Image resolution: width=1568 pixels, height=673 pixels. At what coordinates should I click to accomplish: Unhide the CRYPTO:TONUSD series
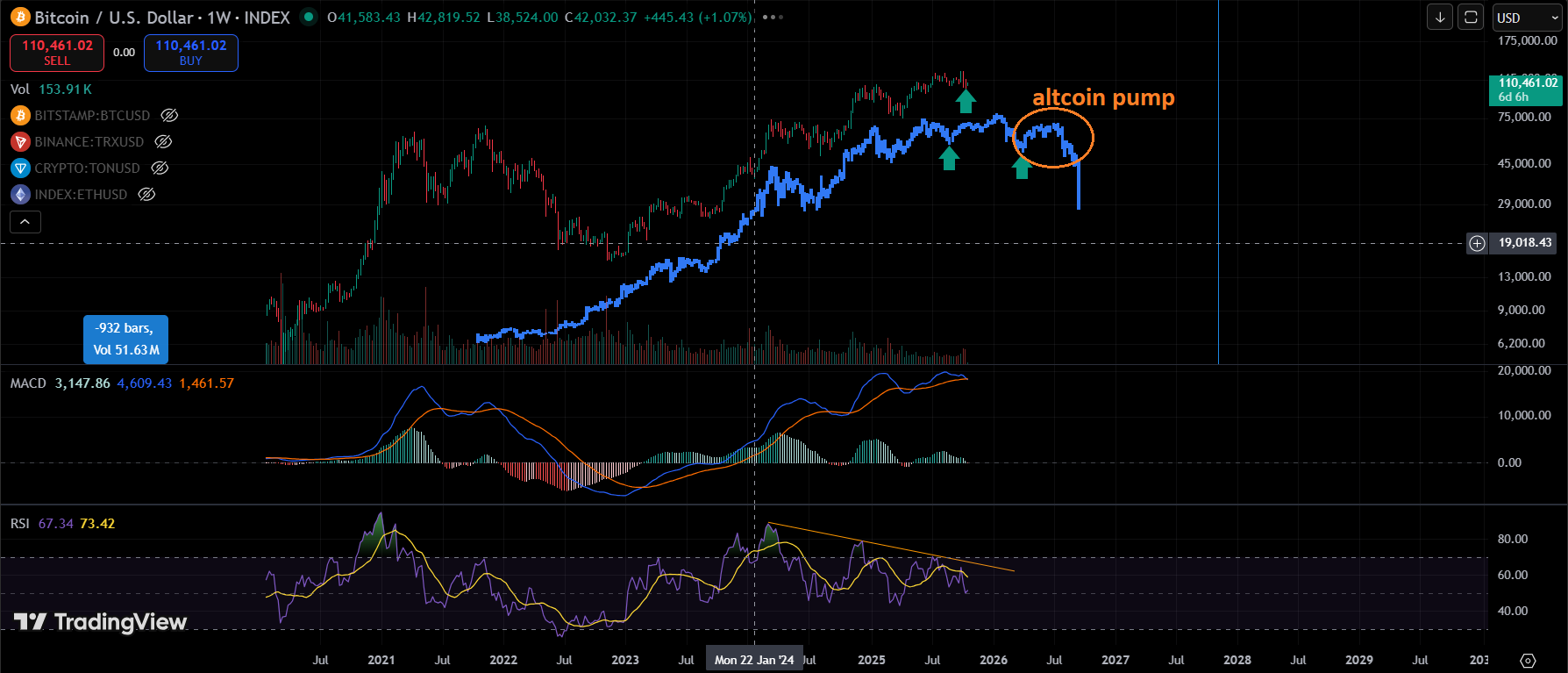click(160, 168)
